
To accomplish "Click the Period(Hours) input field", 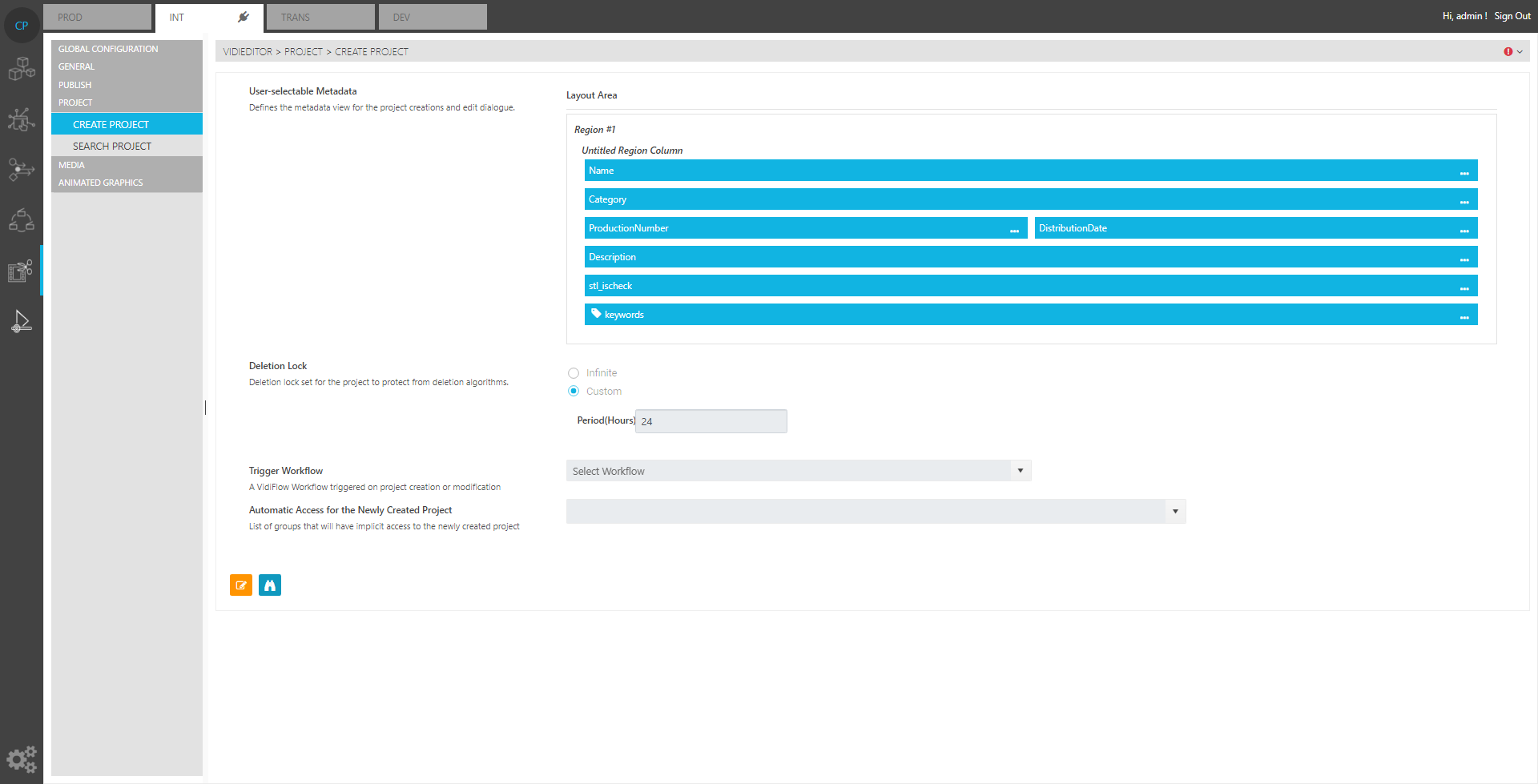I will click(x=711, y=420).
